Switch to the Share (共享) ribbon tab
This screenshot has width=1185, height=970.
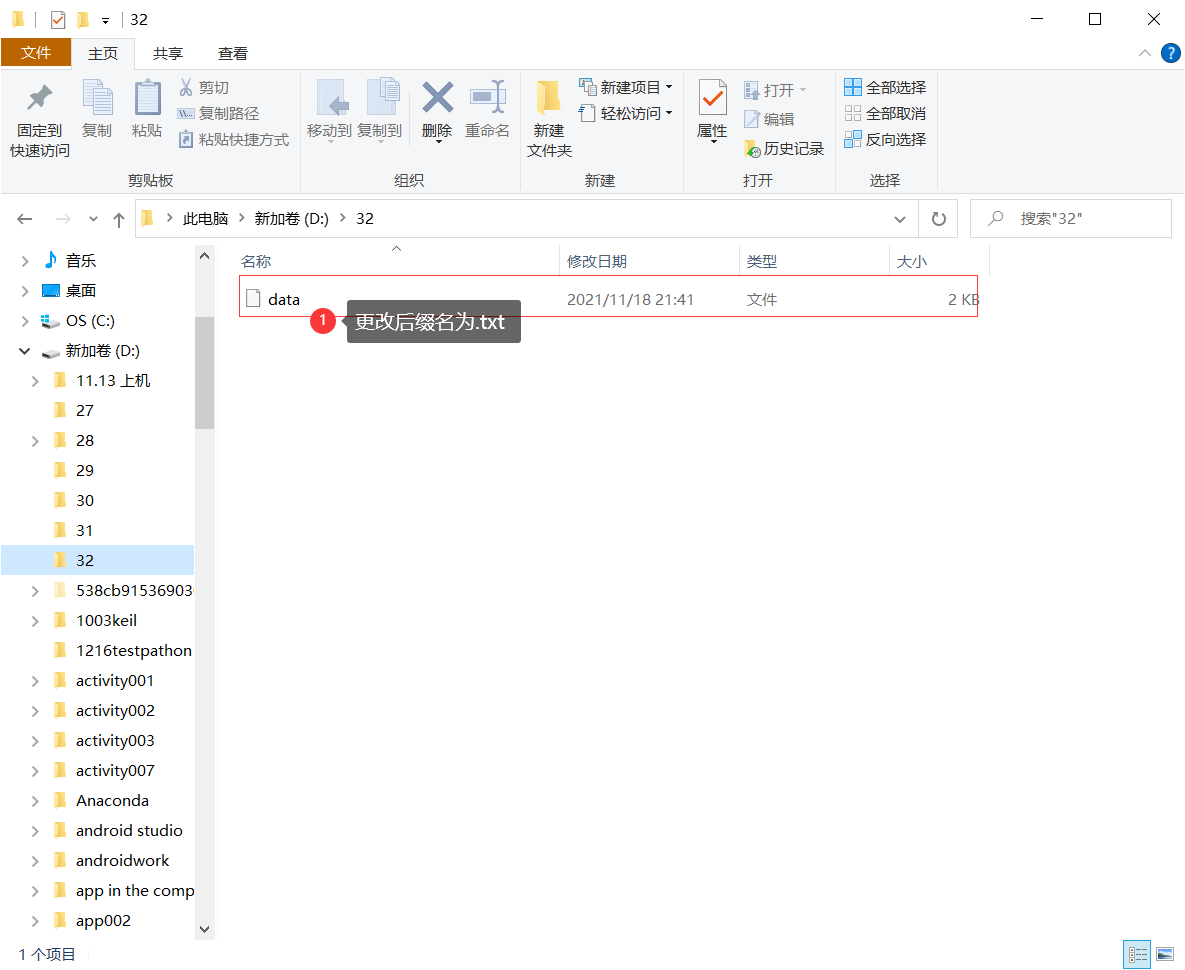(168, 54)
